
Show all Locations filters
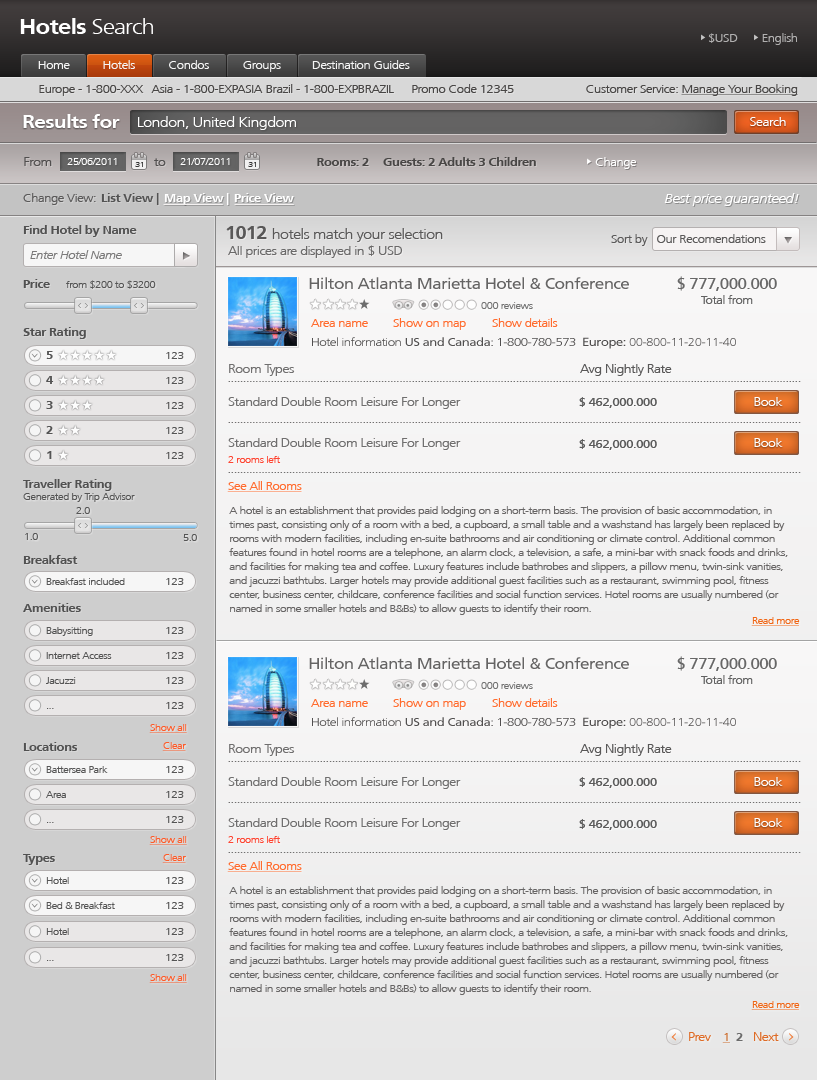pyautogui.click(x=167, y=839)
